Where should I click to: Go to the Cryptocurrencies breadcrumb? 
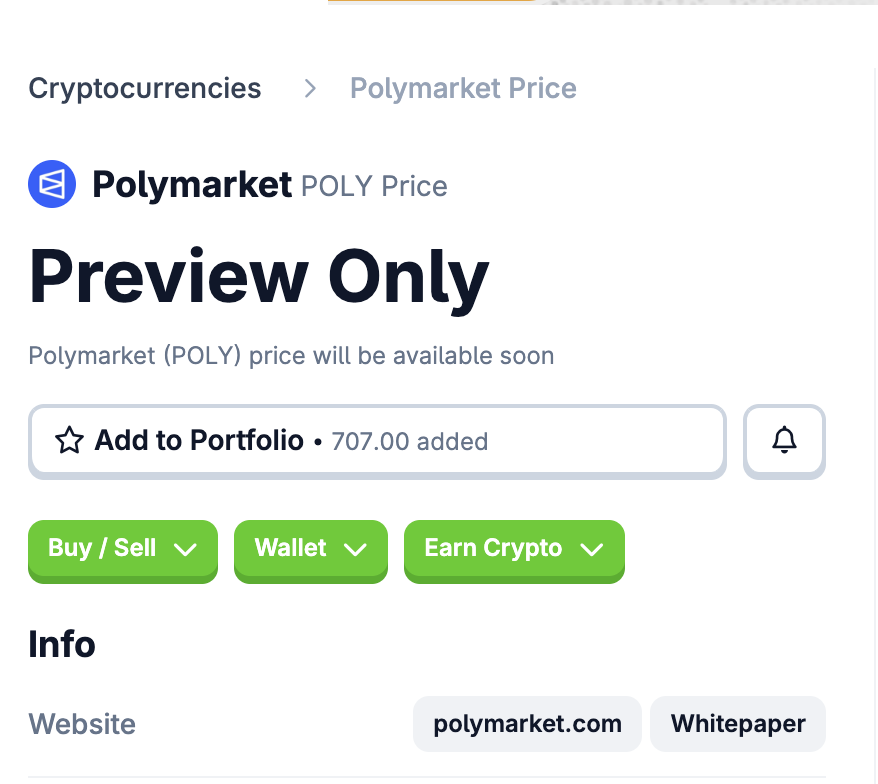pos(145,89)
